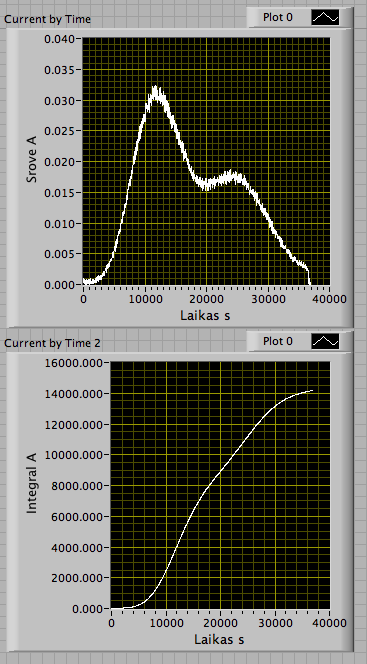Click 'Integral A' Y-axis label
367x664 pixels.
click(32, 483)
